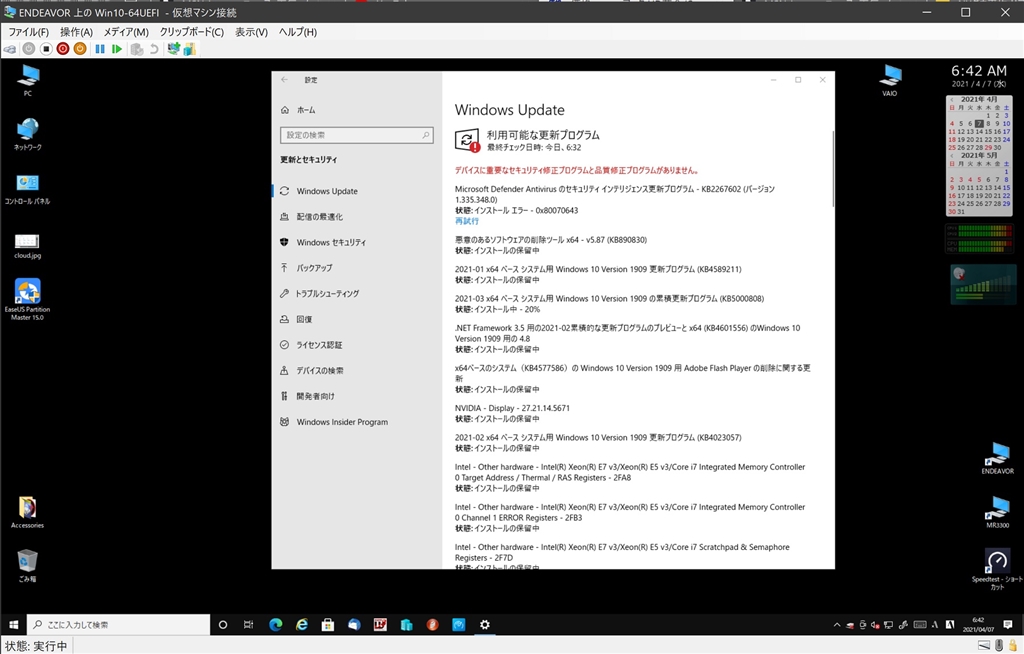Send Ctrl+Alt+Del via the VM toolbar icon
The image size is (1024, 654).
(x=10, y=49)
